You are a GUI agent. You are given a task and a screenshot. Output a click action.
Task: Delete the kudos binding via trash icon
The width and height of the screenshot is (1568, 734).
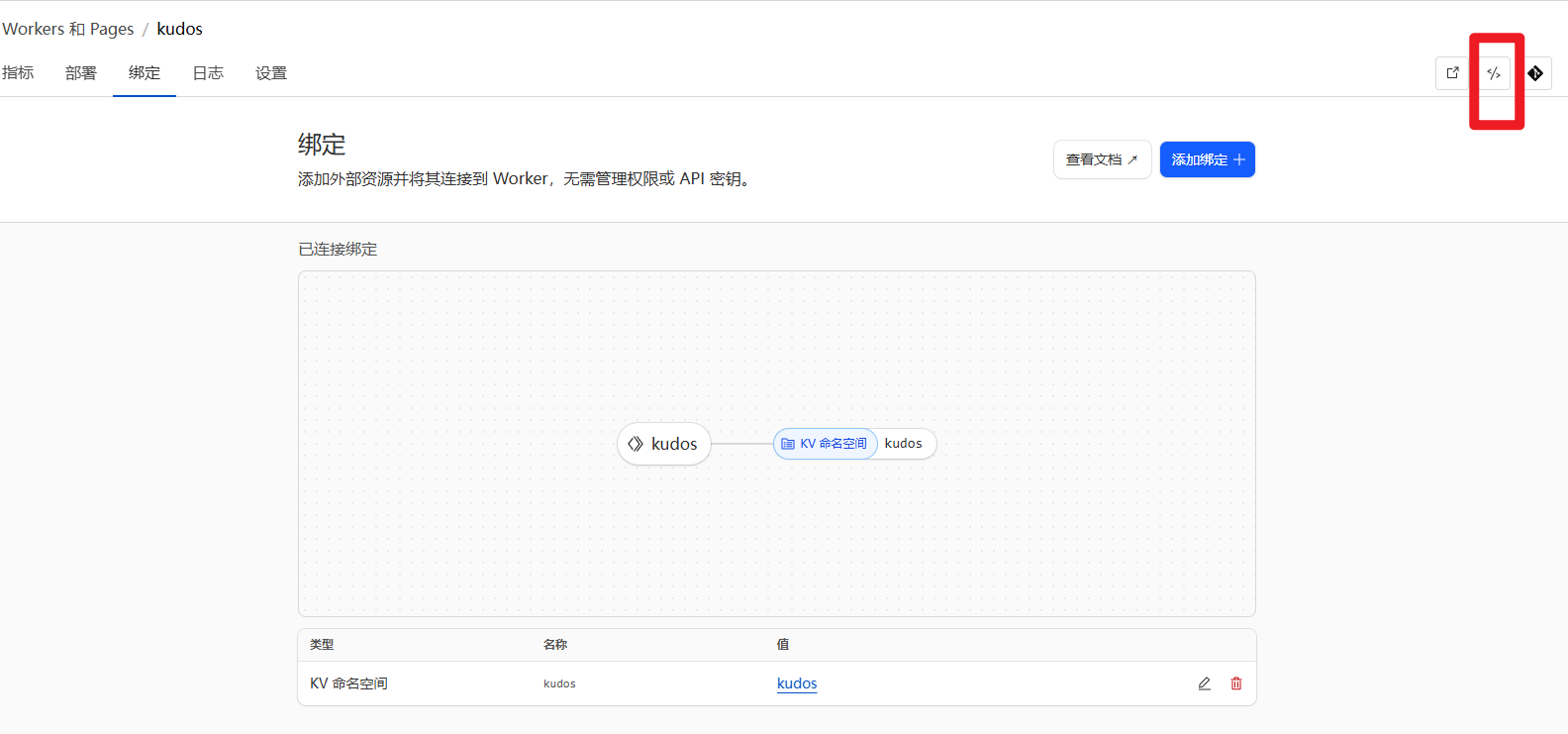(x=1236, y=683)
